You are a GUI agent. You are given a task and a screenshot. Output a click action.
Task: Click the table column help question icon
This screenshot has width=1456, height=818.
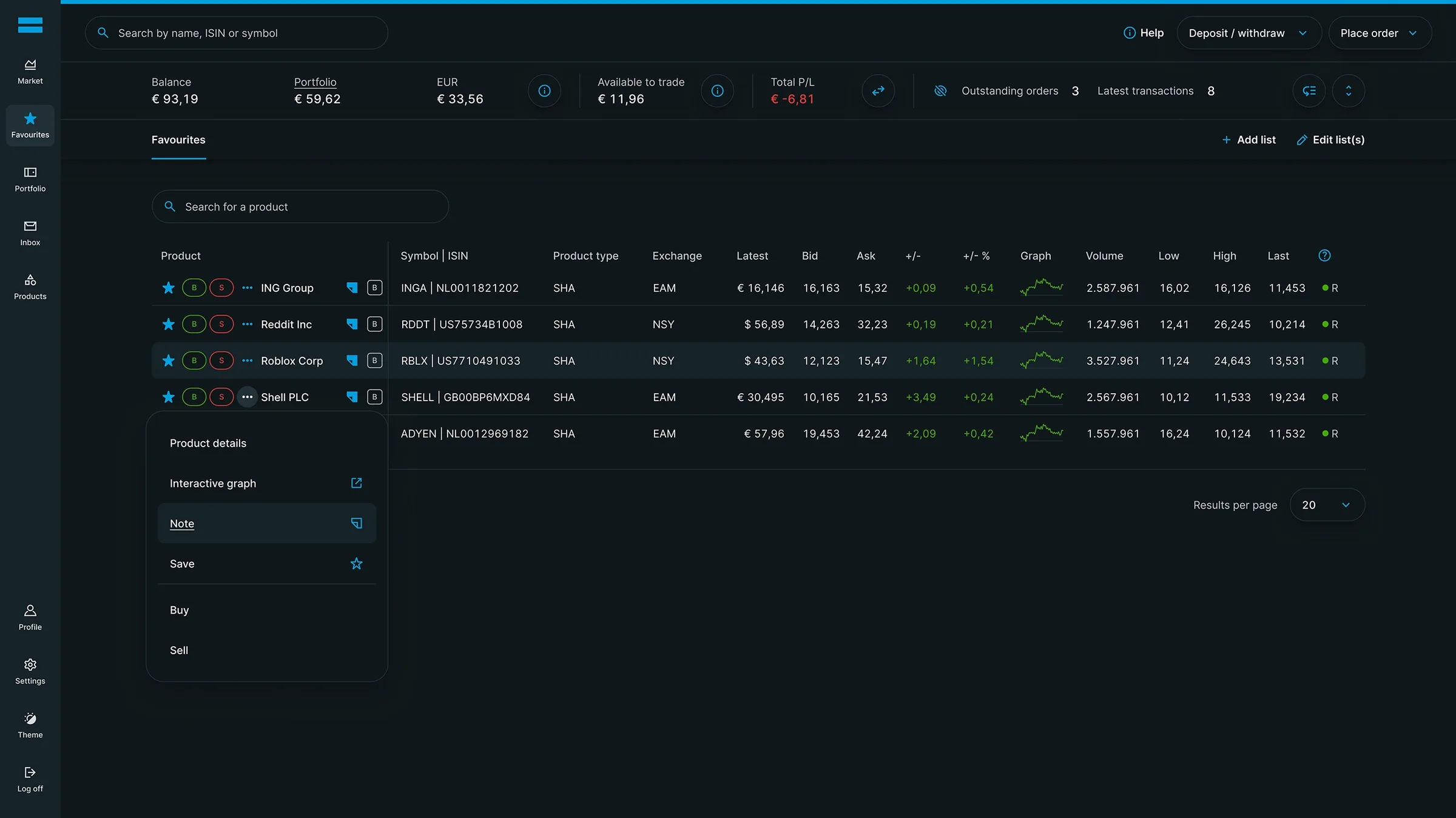click(x=1324, y=255)
